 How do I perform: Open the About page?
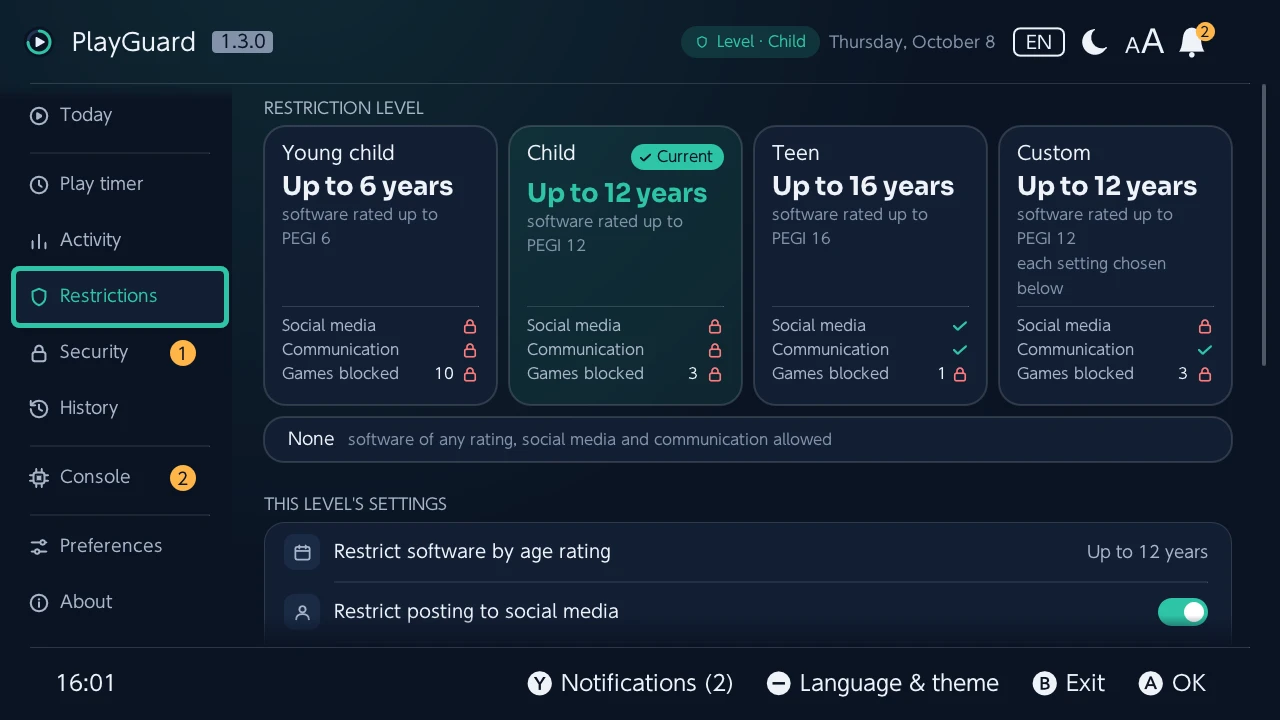click(x=120, y=602)
